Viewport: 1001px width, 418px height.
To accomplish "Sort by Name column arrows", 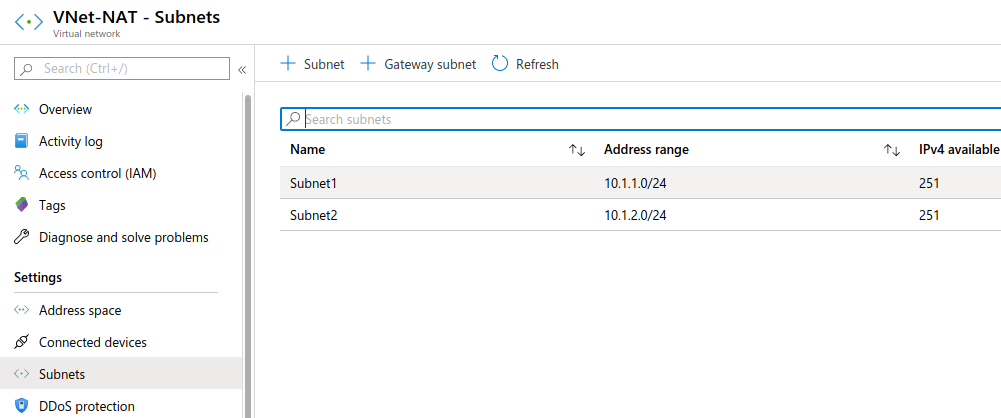I will pyautogui.click(x=577, y=150).
